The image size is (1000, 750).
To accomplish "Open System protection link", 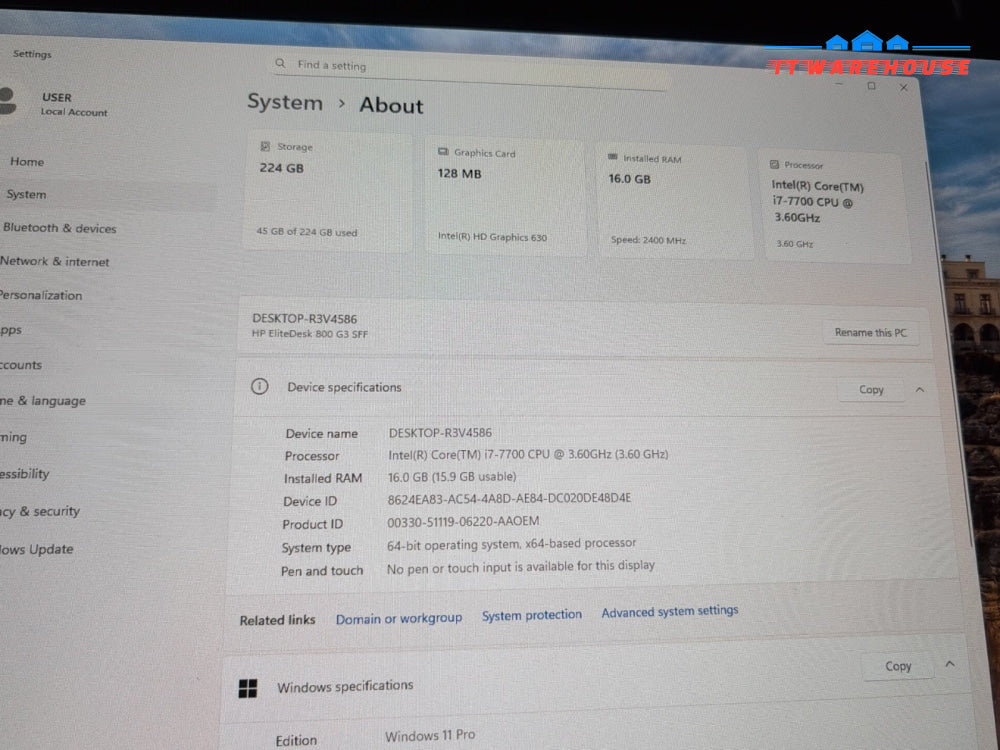I will click(x=532, y=615).
